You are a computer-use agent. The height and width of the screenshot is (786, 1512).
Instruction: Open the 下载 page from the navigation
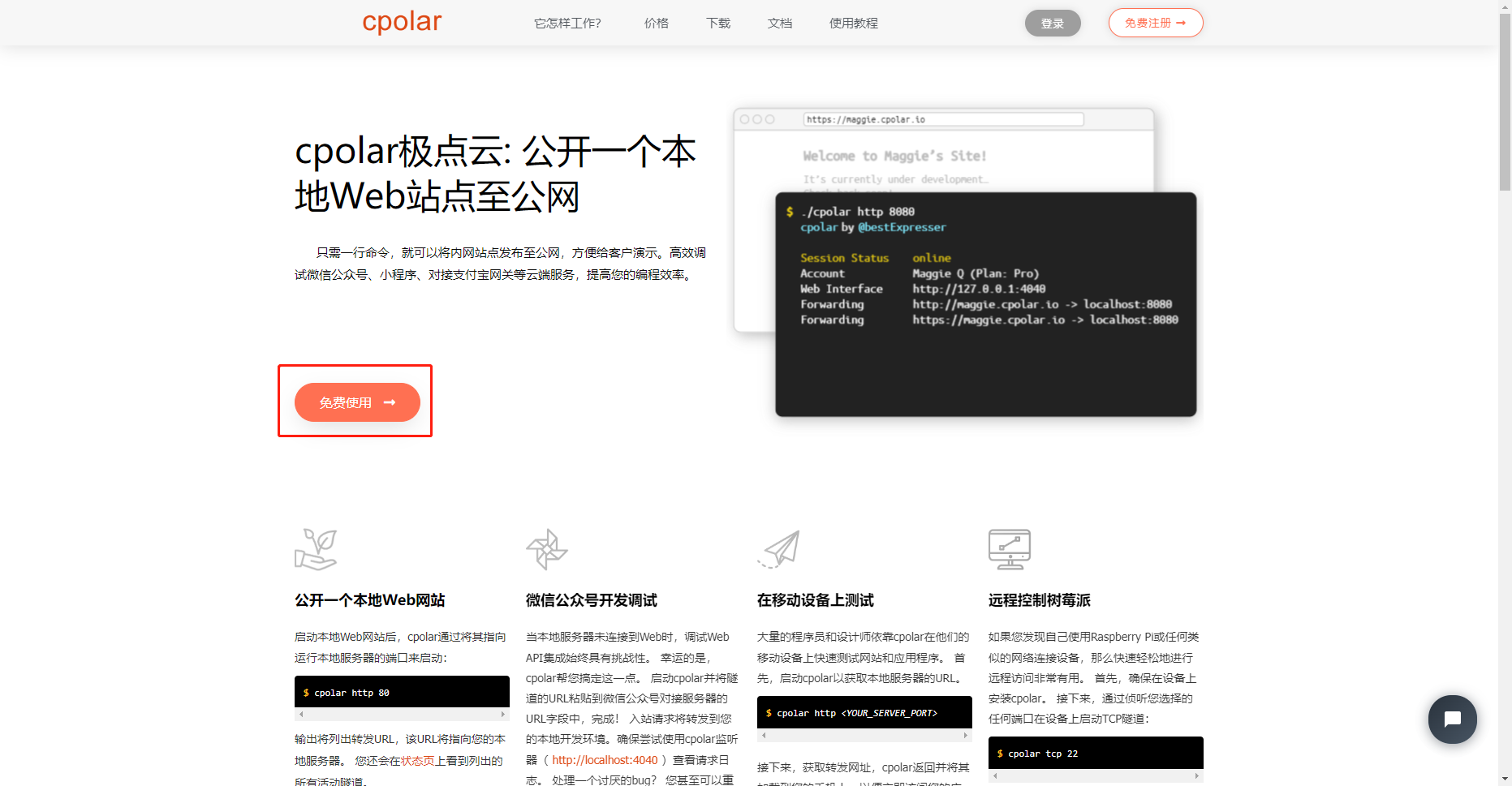717,24
